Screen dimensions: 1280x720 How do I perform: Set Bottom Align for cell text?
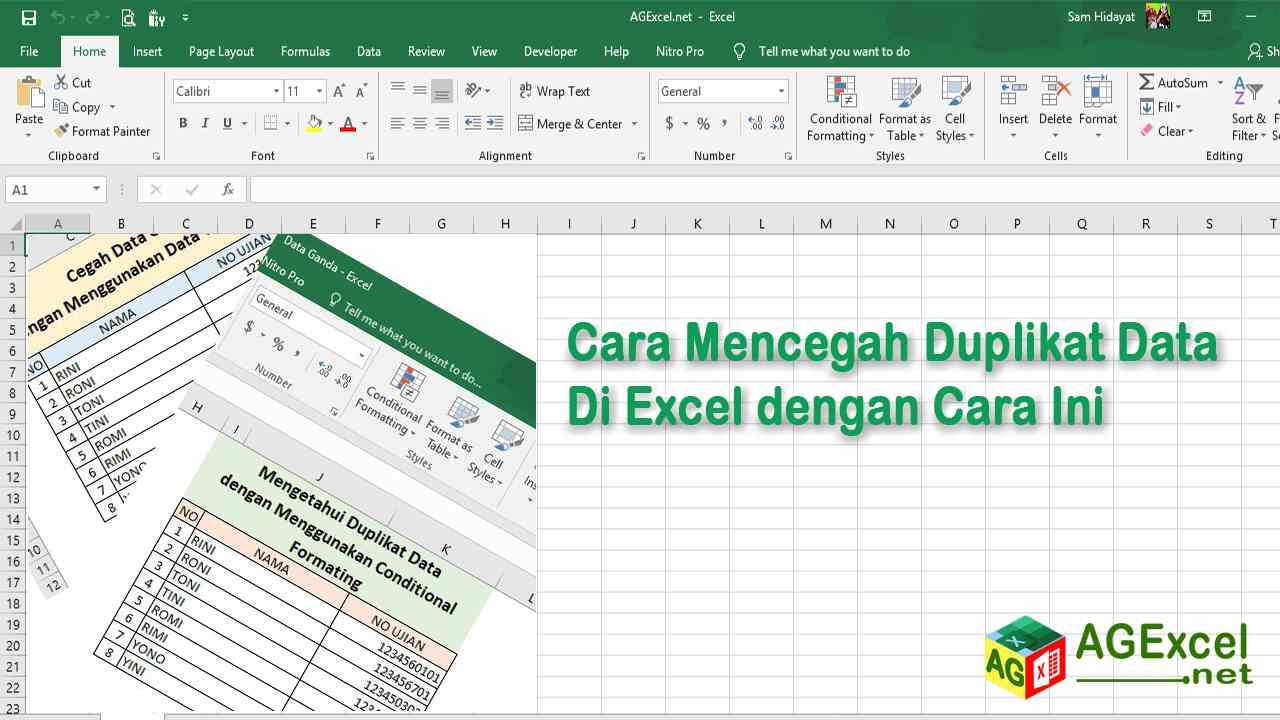pyautogui.click(x=442, y=91)
